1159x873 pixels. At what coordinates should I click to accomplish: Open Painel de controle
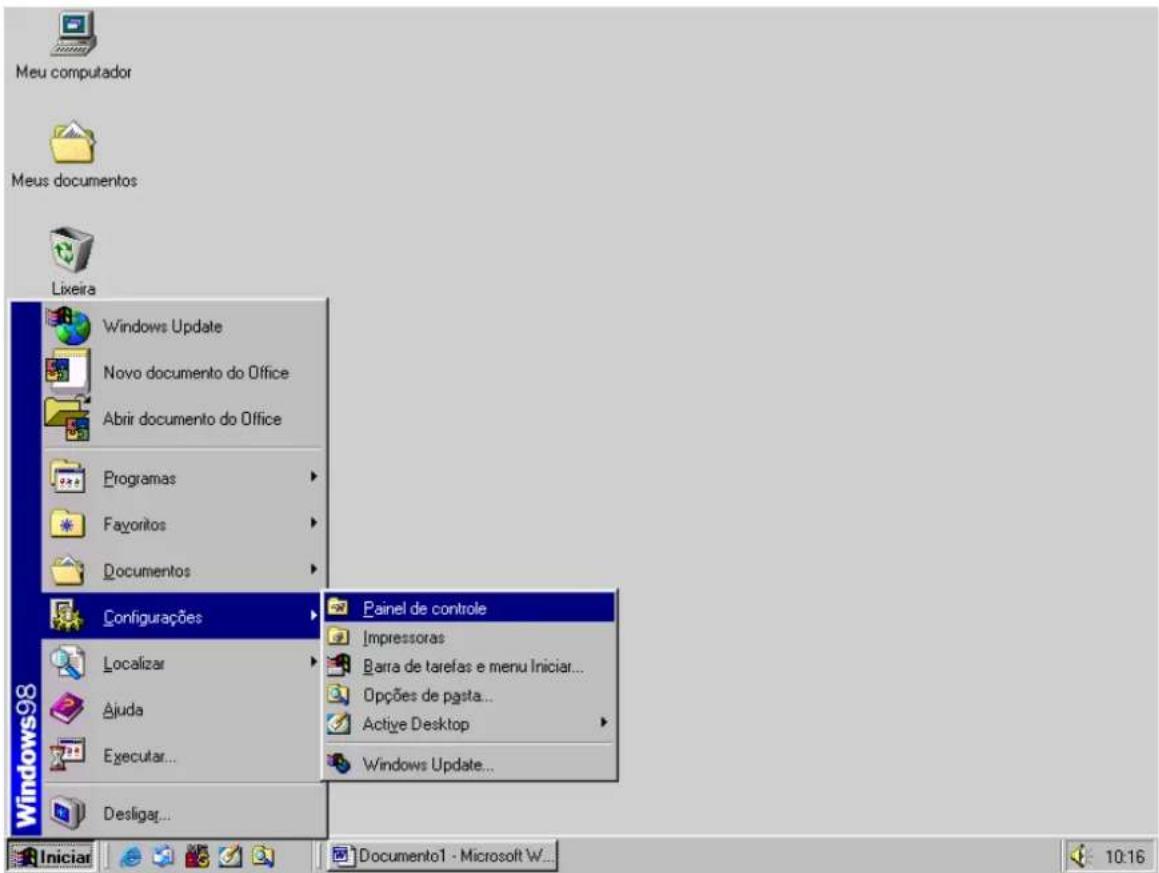click(469, 608)
